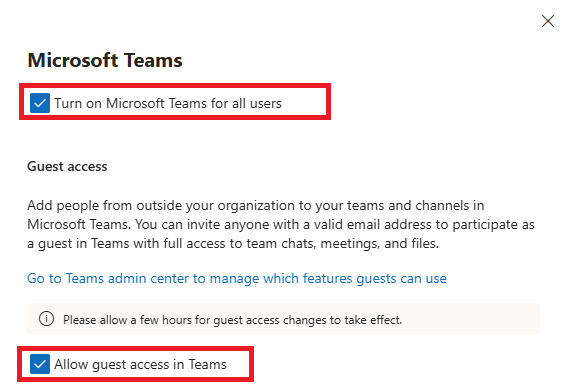Click the info icon in the notice banner
This screenshot has width=567, height=392.
point(47,319)
